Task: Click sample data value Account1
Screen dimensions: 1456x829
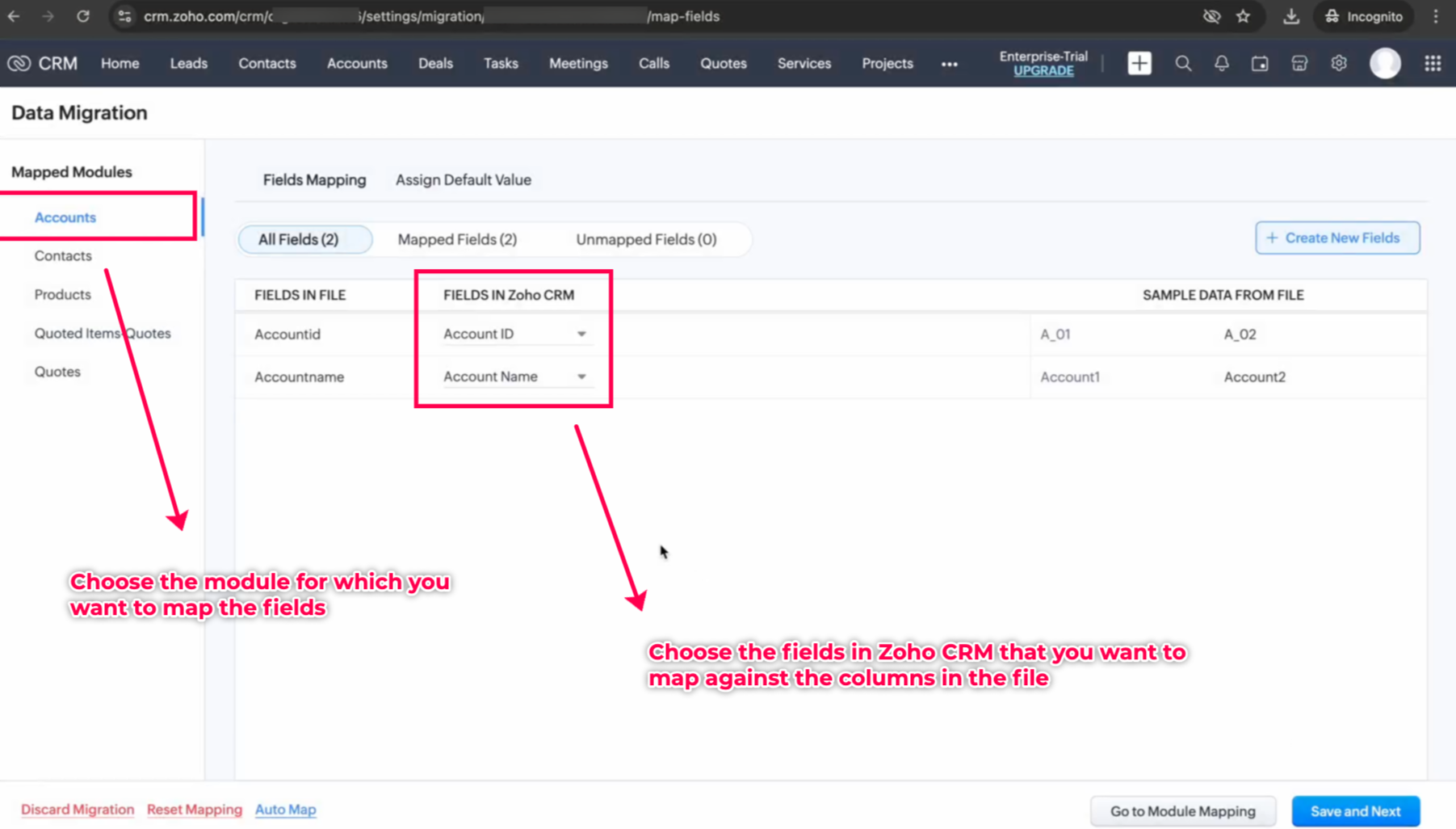Action: click(1070, 377)
